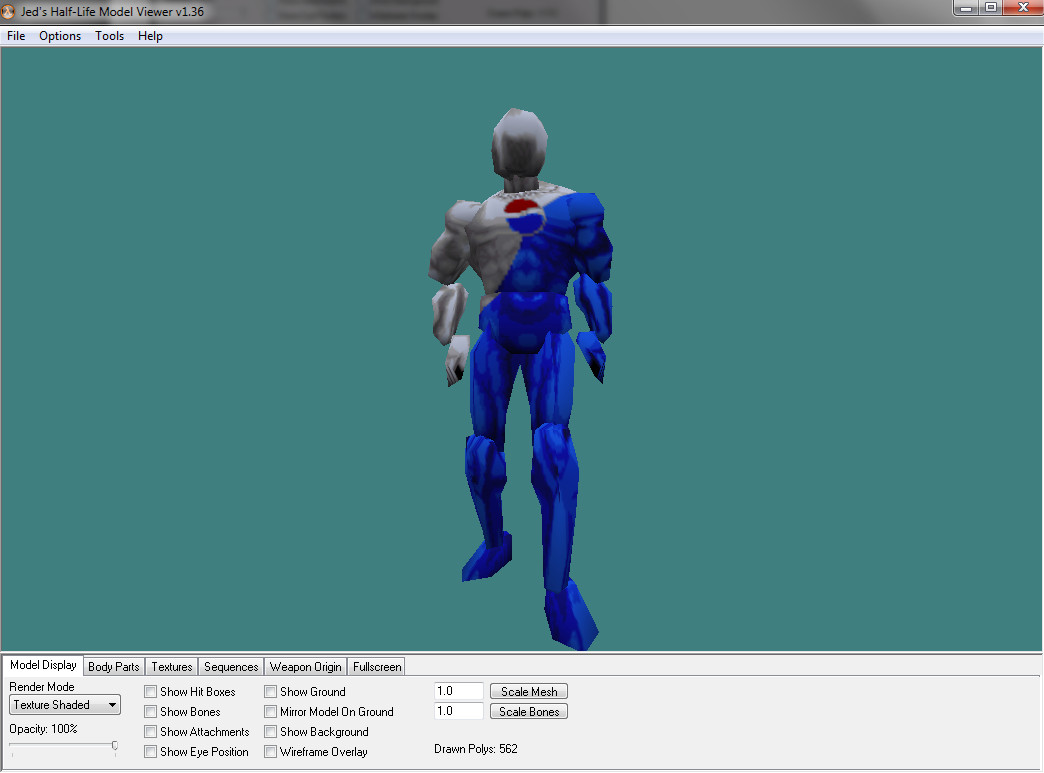Open the Textures tab
The height and width of the screenshot is (773, 1044).
pos(171,666)
